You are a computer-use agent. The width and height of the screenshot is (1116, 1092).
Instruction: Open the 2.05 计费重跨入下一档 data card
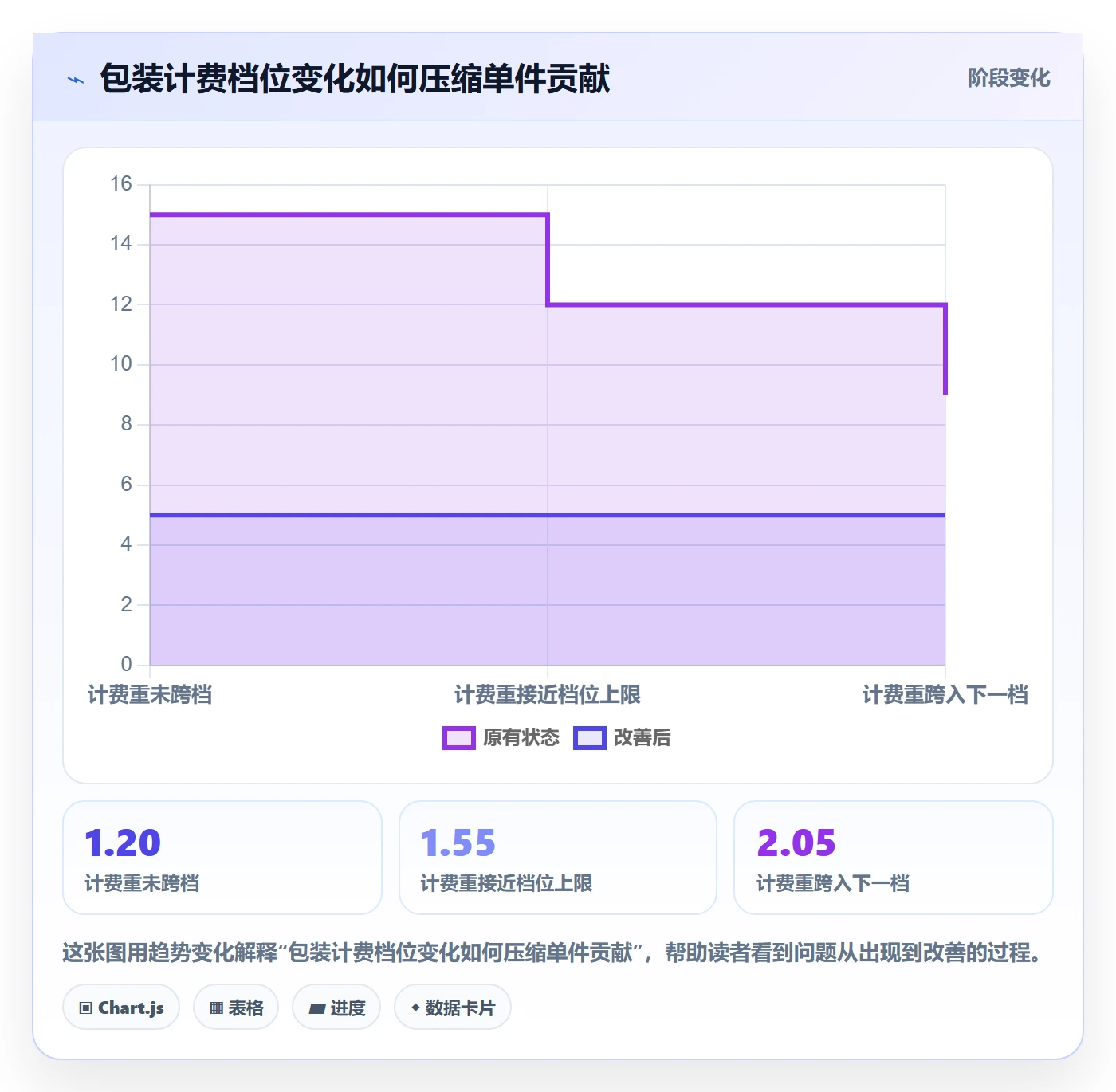[x=894, y=858]
